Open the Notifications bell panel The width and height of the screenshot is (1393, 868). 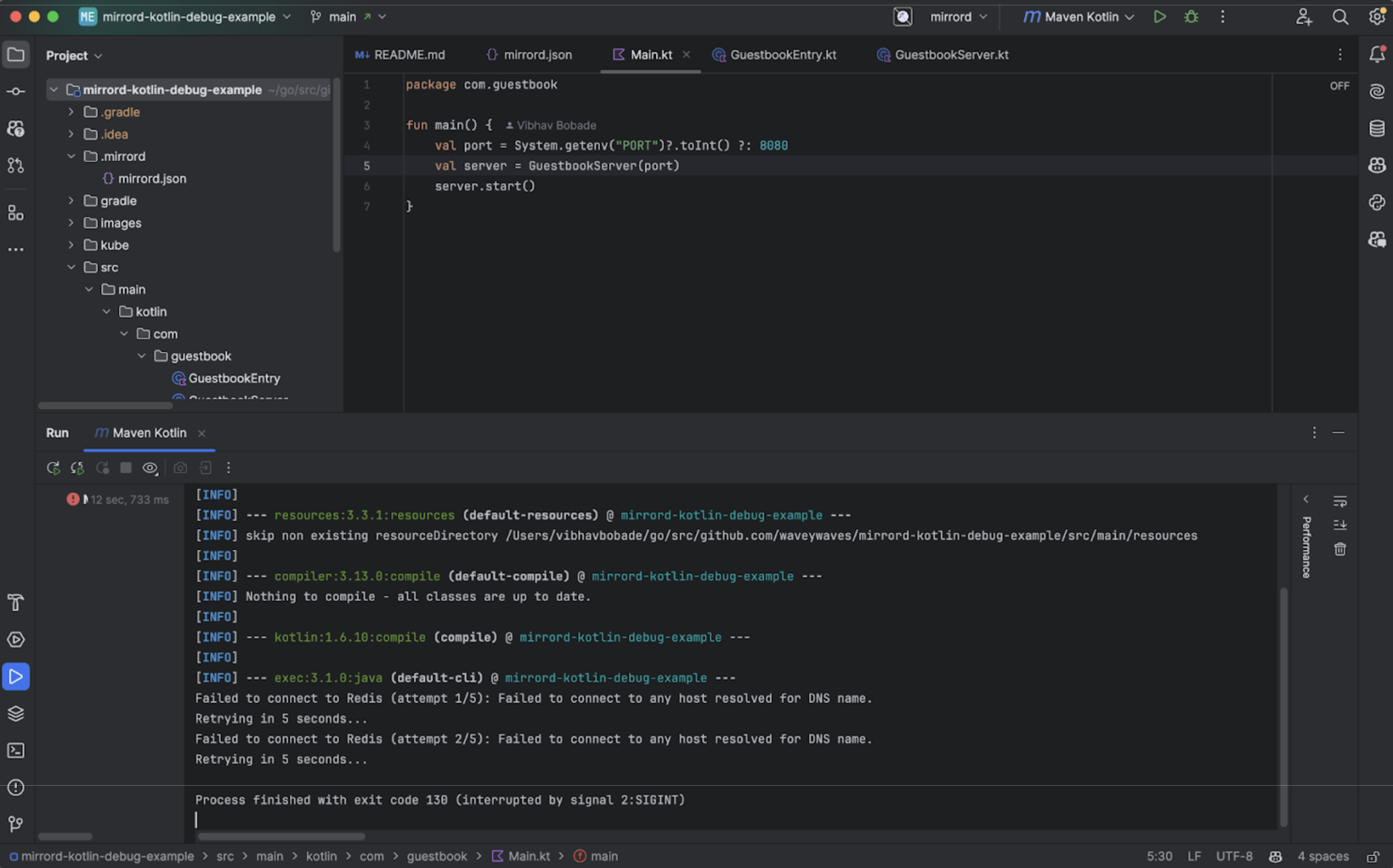click(x=1377, y=55)
